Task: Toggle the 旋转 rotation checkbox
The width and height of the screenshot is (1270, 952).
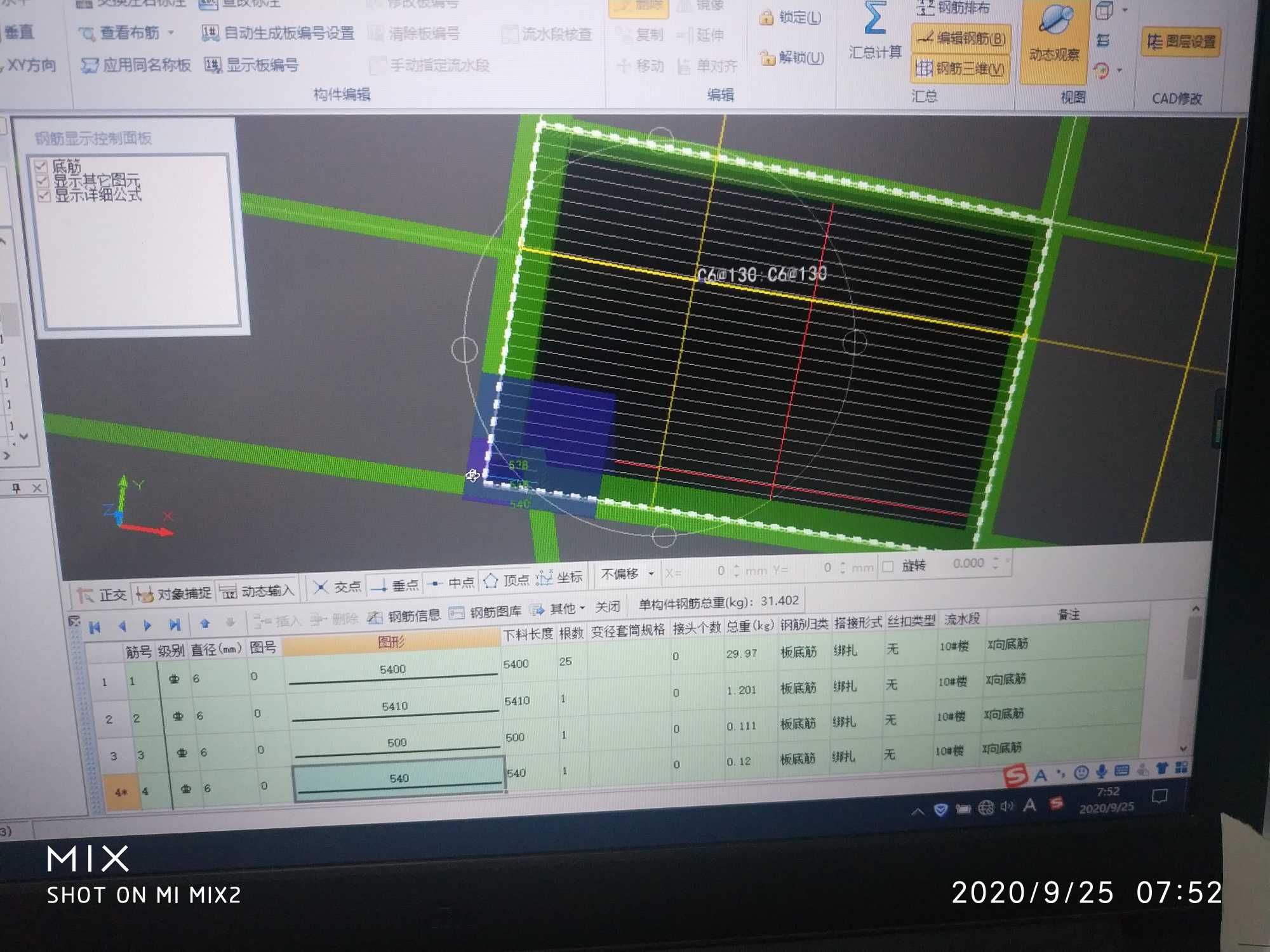Action: [888, 566]
